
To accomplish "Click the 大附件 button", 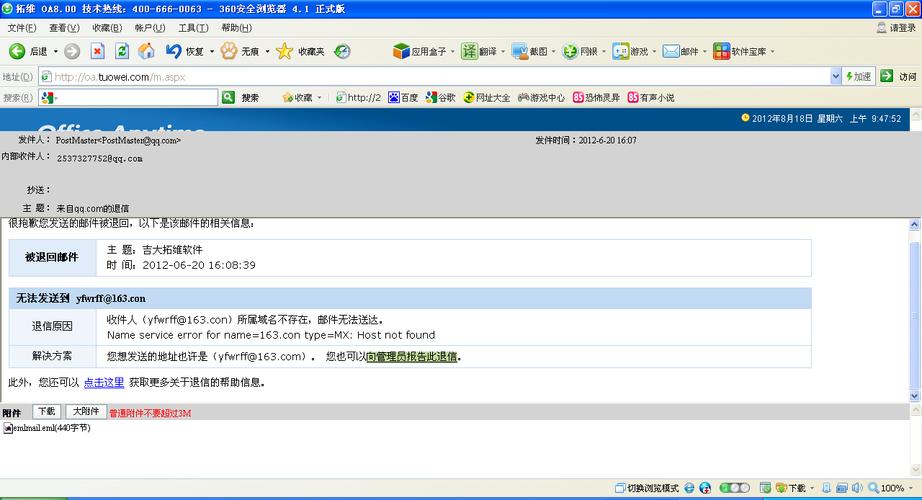I will coord(86,412).
